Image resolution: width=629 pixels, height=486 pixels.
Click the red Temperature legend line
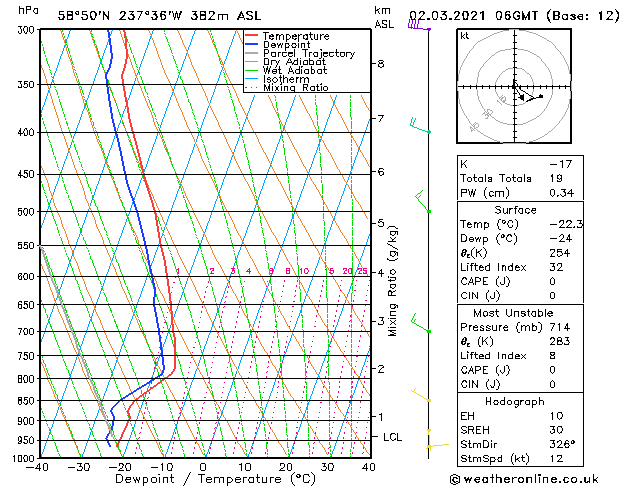pos(252,36)
